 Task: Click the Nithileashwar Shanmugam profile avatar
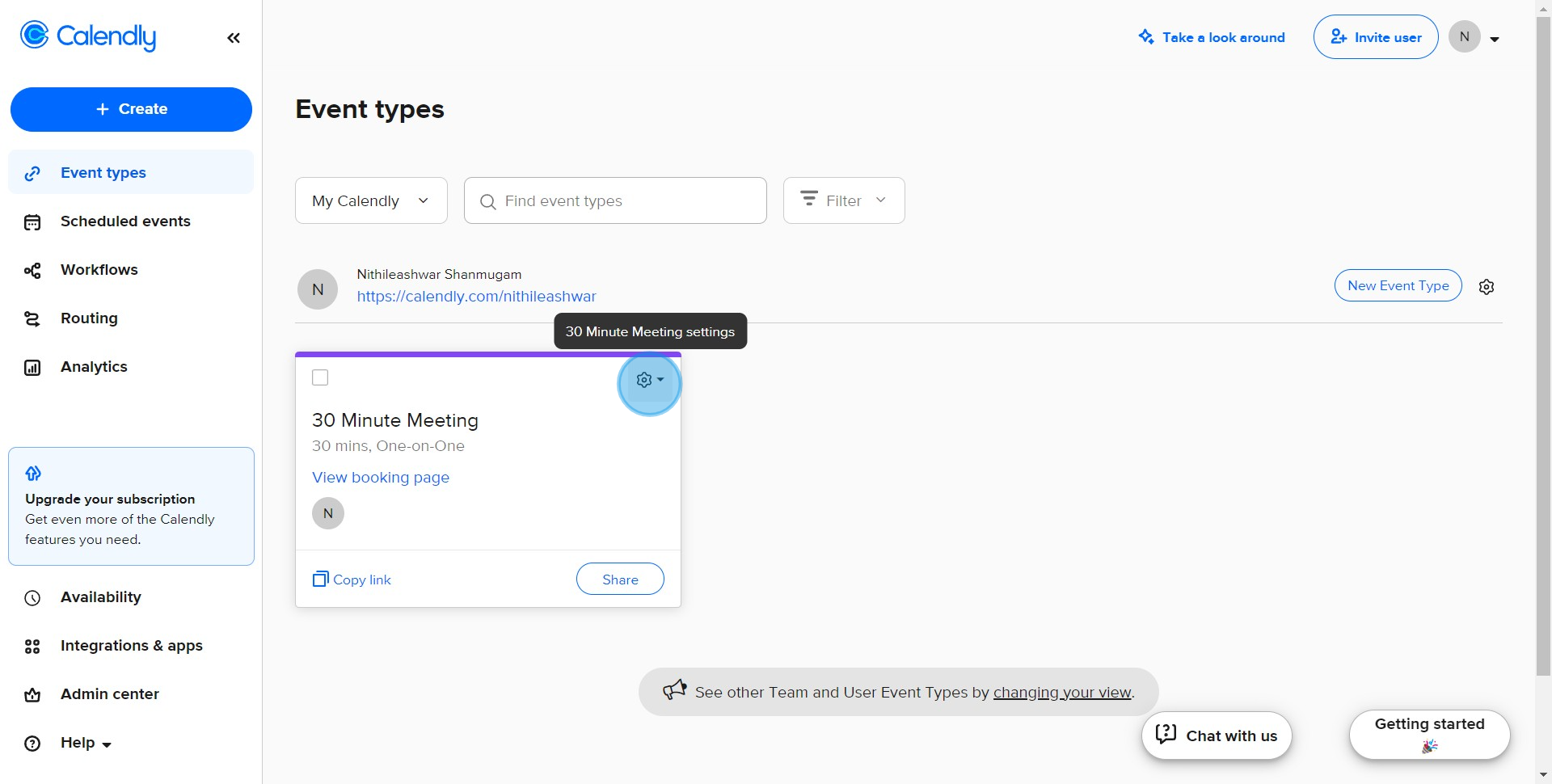click(318, 289)
